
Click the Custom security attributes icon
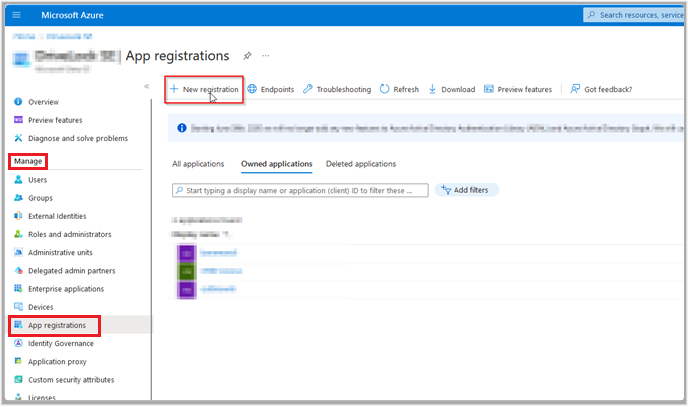click(18, 379)
